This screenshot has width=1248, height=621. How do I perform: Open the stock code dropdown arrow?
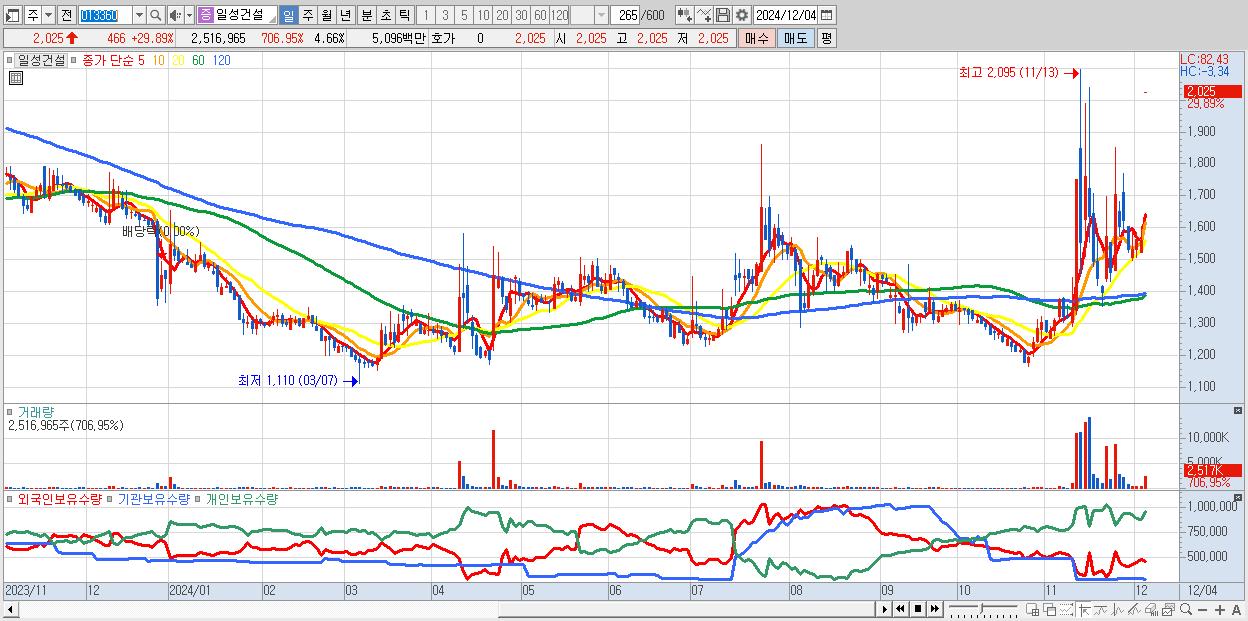coord(139,15)
